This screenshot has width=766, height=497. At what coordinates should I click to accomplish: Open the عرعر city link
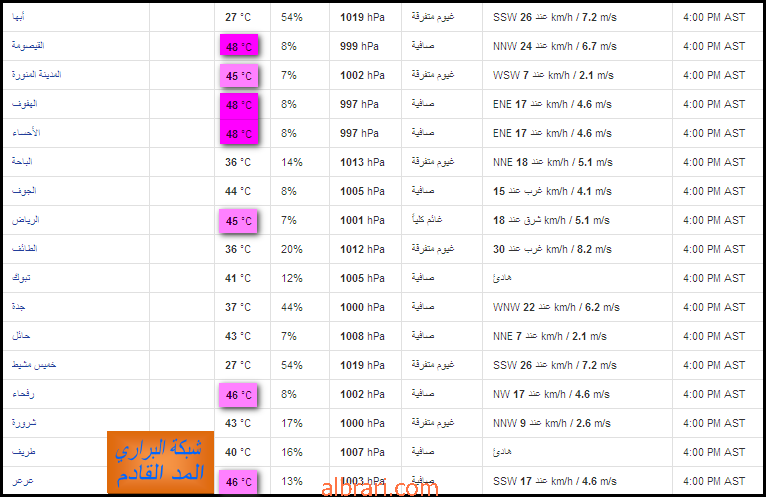[22, 481]
